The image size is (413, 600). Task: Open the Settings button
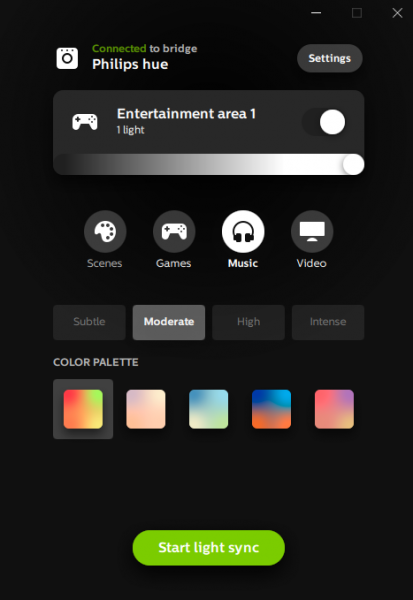coord(330,58)
